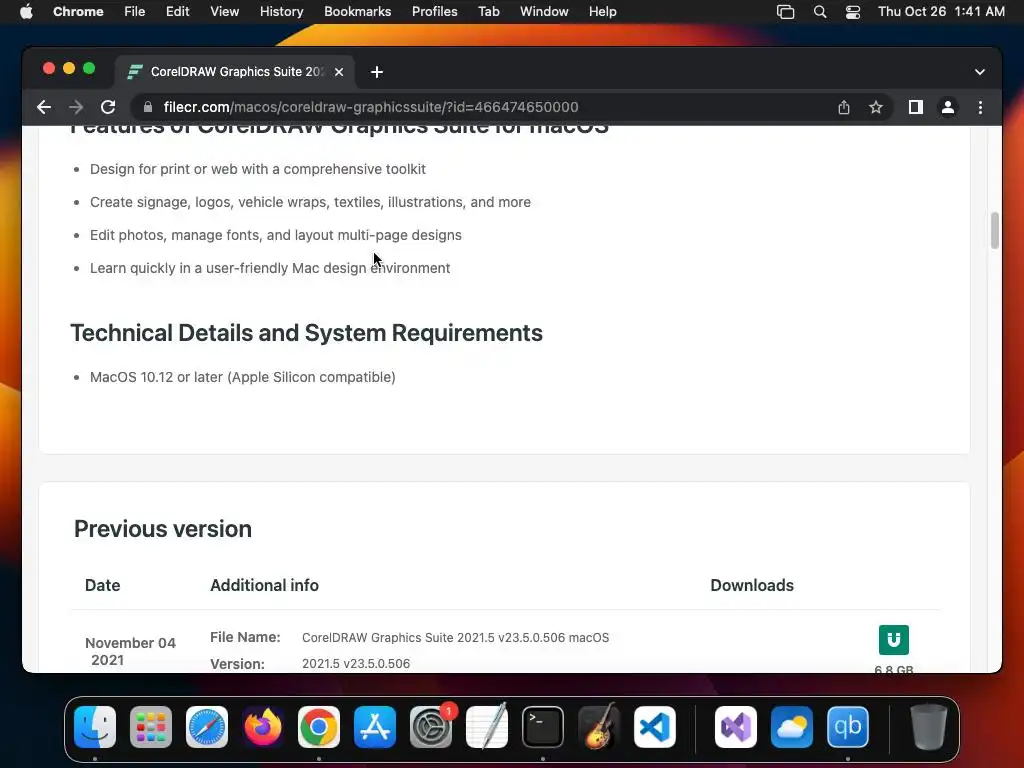This screenshot has width=1024, height=768.
Task: Open the Bookmarks menu
Action: pyautogui.click(x=357, y=12)
